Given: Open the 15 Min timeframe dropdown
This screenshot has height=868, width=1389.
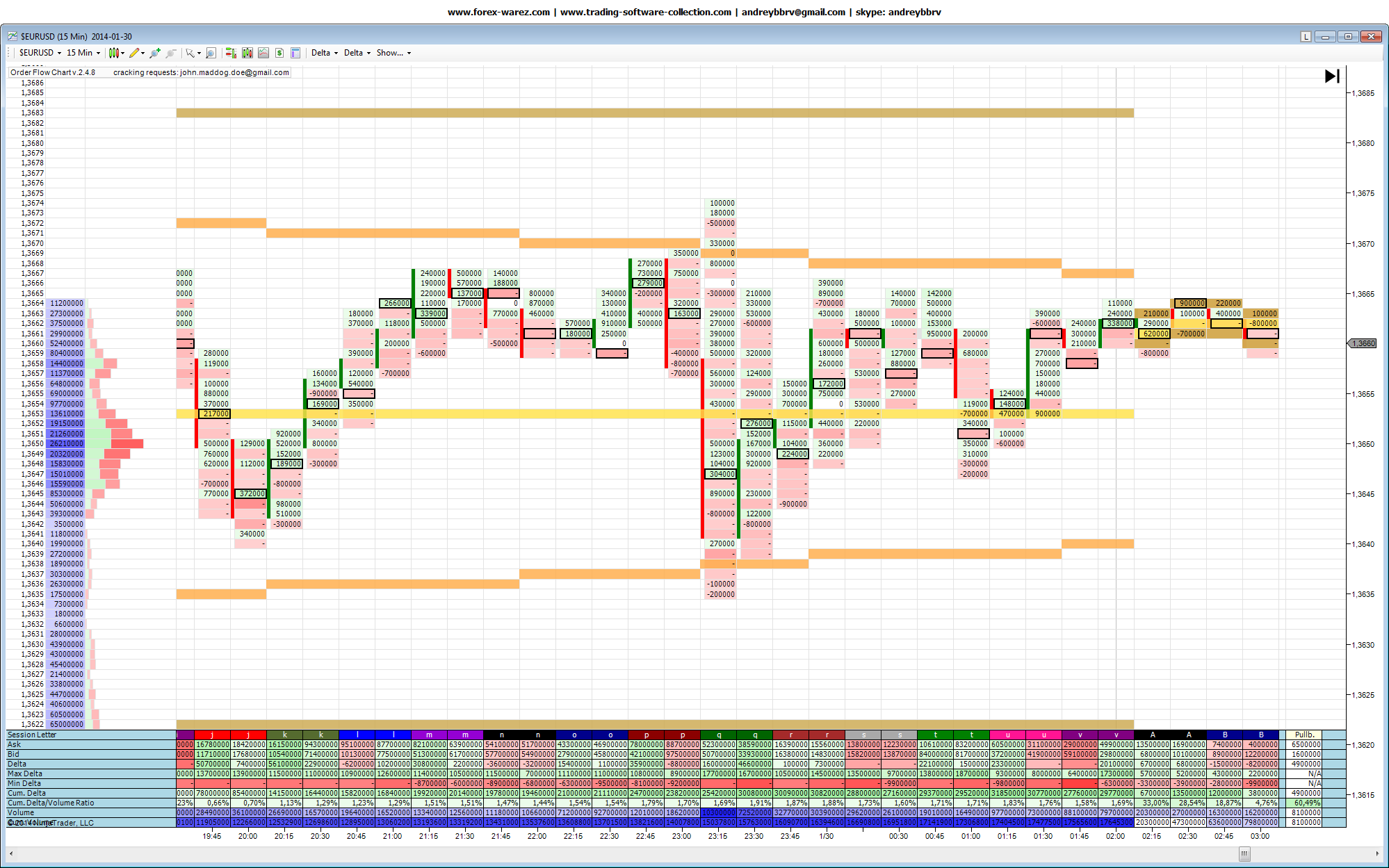Looking at the screenshot, I should (x=83, y=53).
